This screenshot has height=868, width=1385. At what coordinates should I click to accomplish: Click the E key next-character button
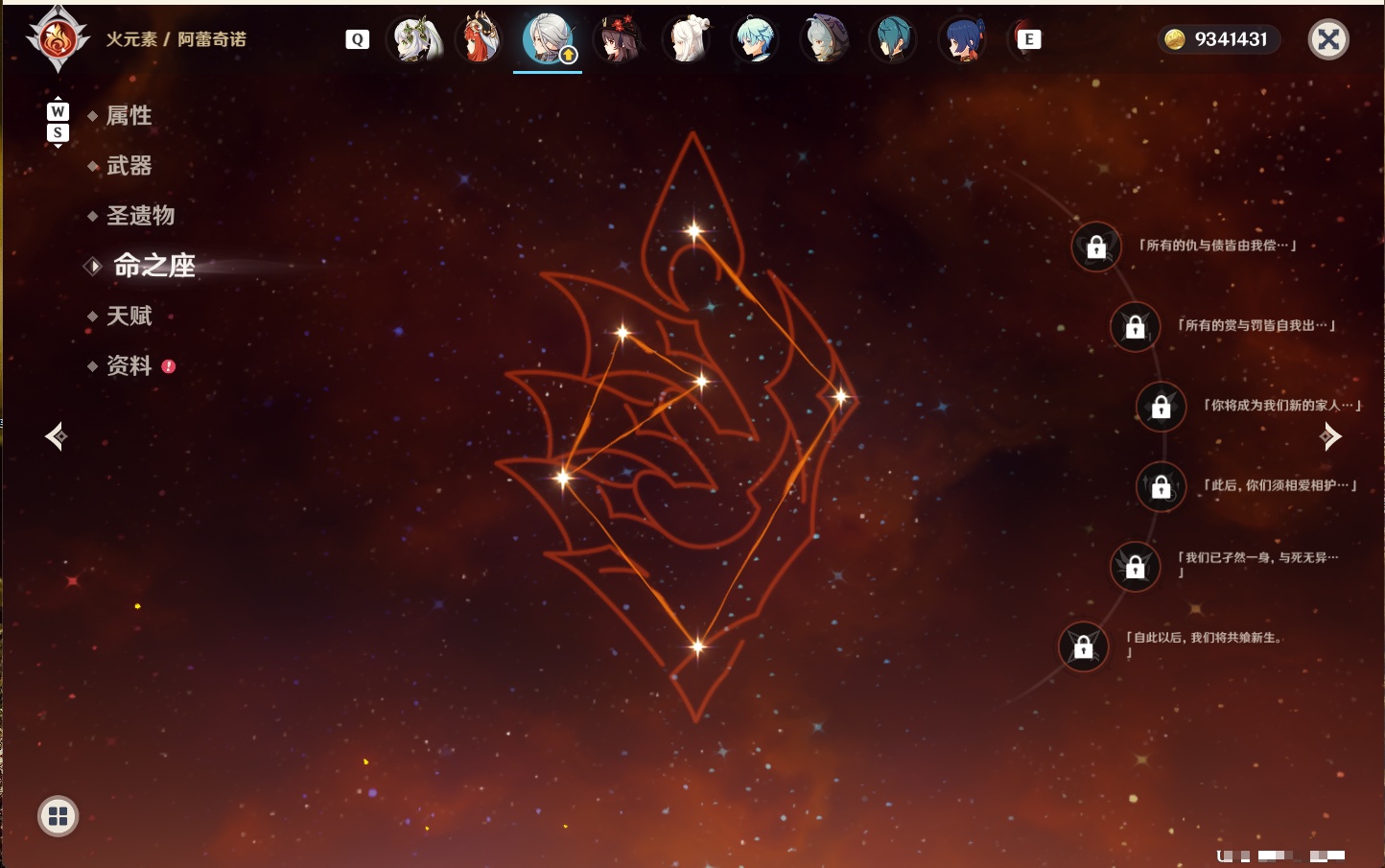click(x=1029, y=39)
